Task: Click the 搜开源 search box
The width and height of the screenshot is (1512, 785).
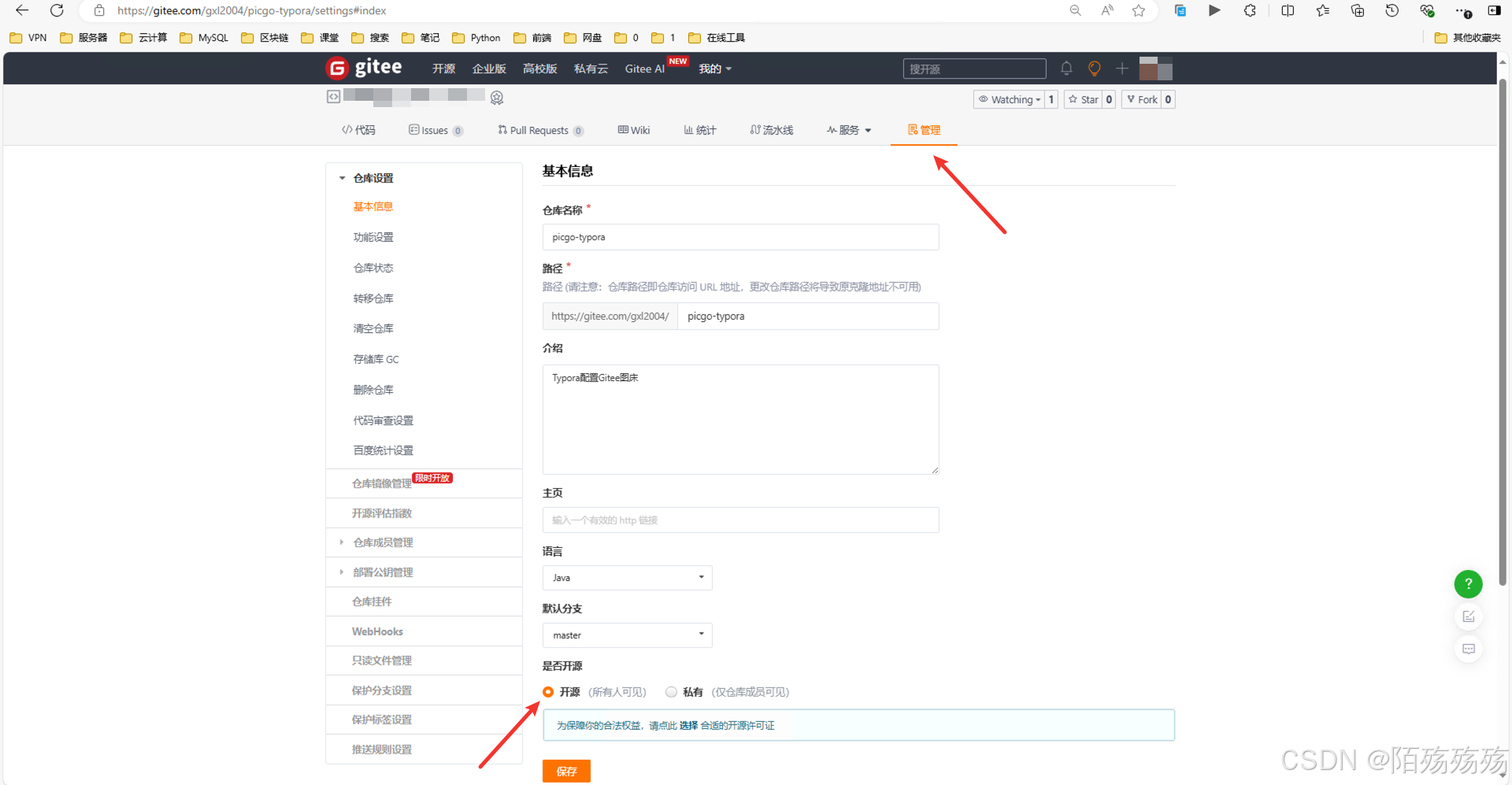Action: 975,69
